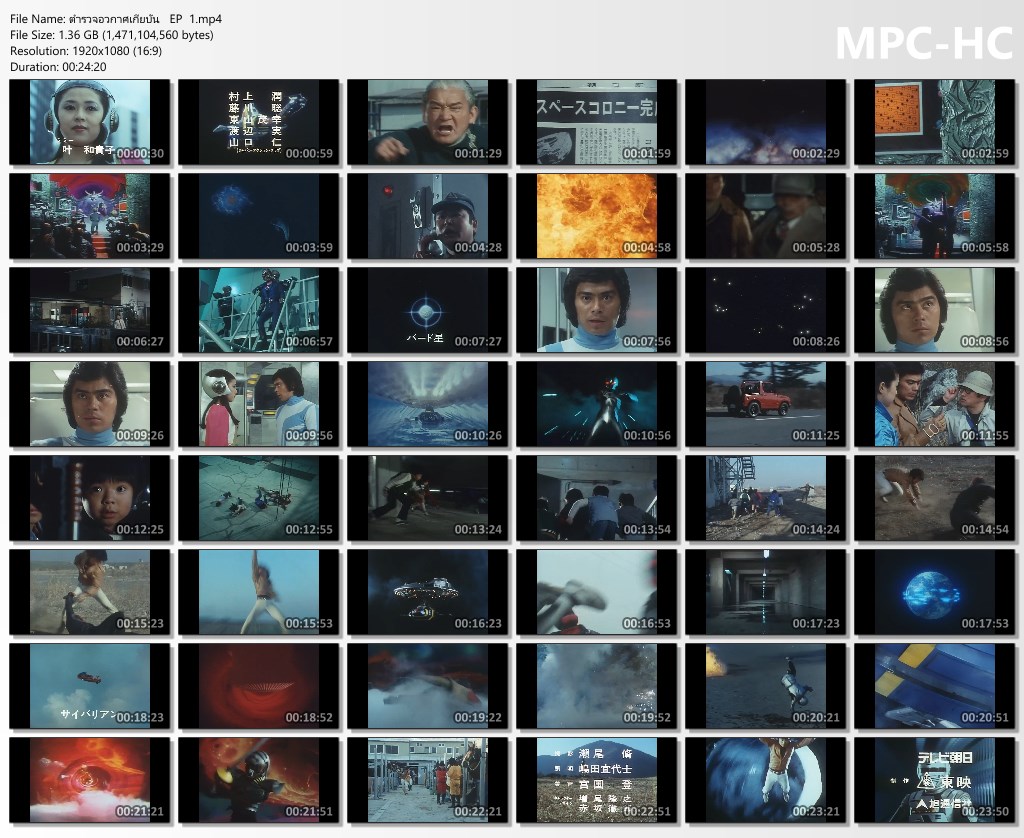This screenshot has width=1024, height=838.
Task: Open the flying hero thumbnail at 00:23:21
Action: (765, 781)
